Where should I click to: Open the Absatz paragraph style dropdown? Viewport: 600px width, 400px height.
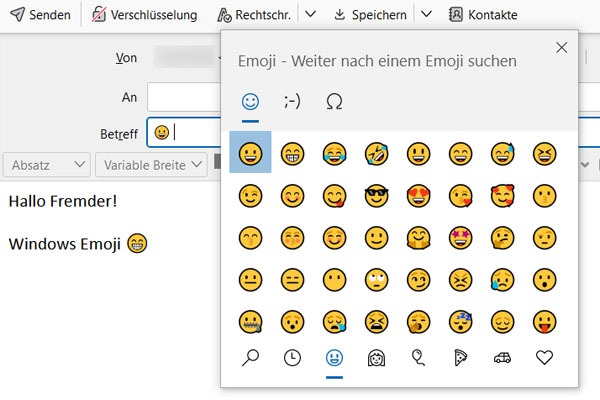47,165
